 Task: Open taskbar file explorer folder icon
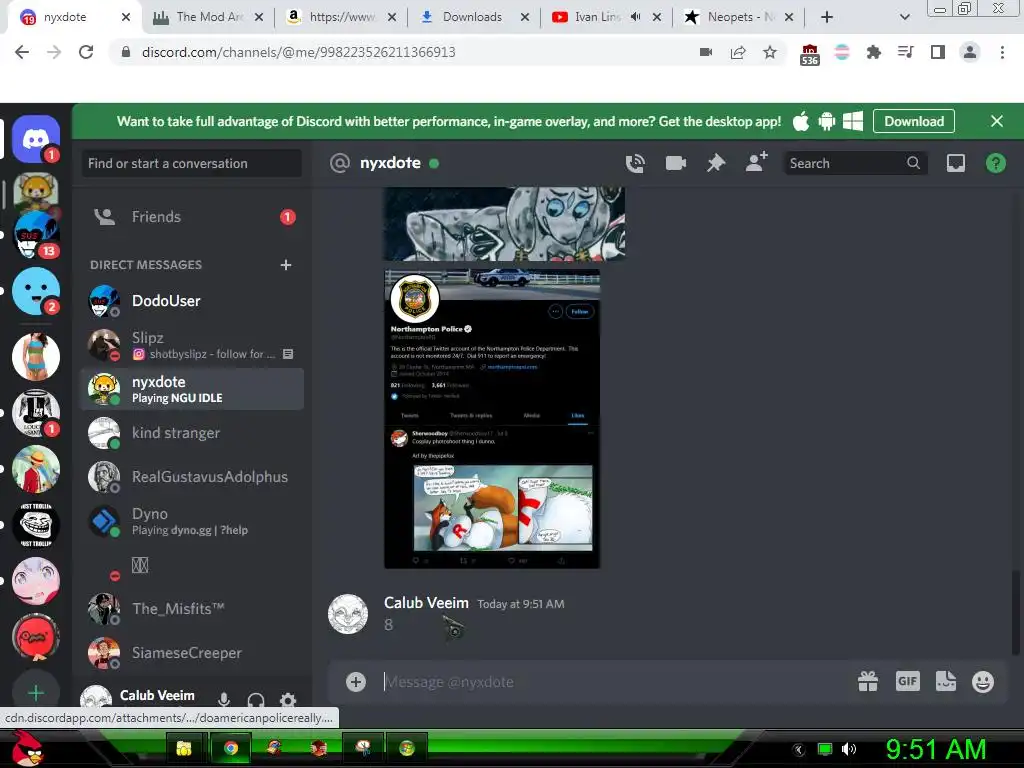185,748
